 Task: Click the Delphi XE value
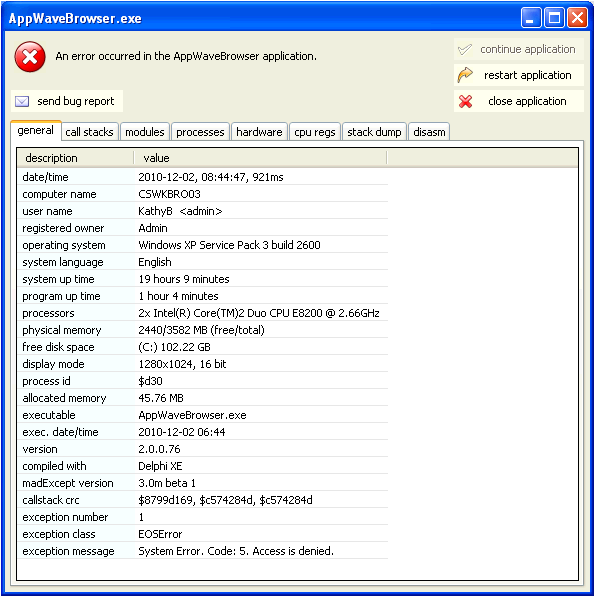tap(160, 466)
